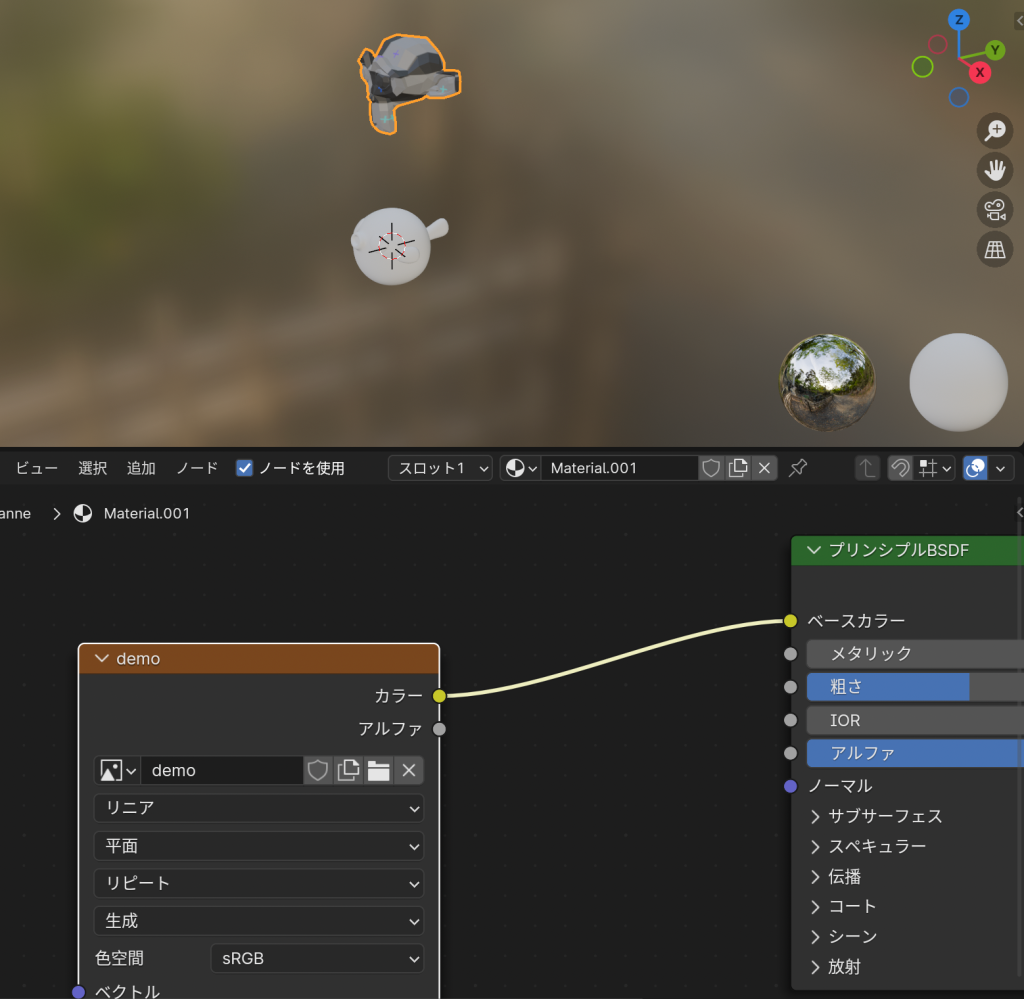Select the pan hand icon in viewport
The height and width of the screenshot is (999, 1024).
pyautogui.click(x=995, y=170)
